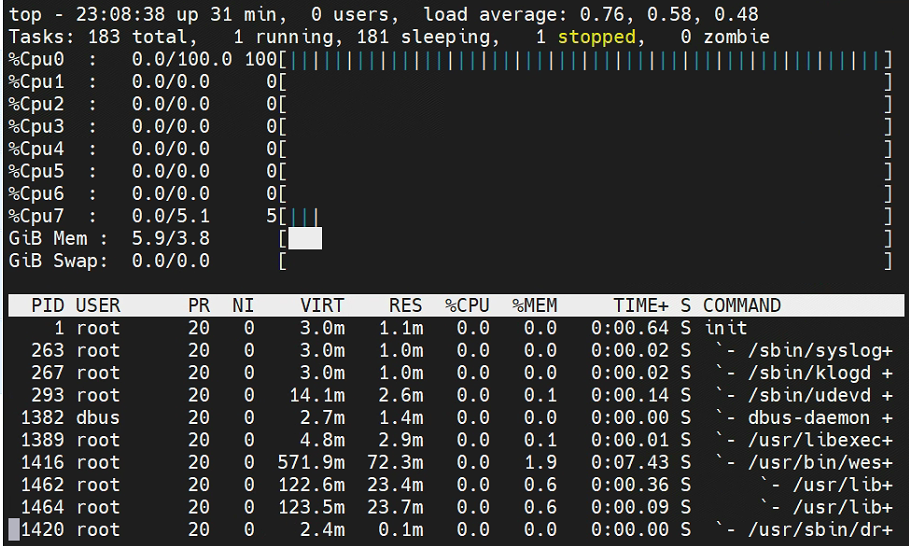The width and height of the screenshot is (909, 546).
Task: Select the /sbin/udevd command entry
Action: point(820,395)
